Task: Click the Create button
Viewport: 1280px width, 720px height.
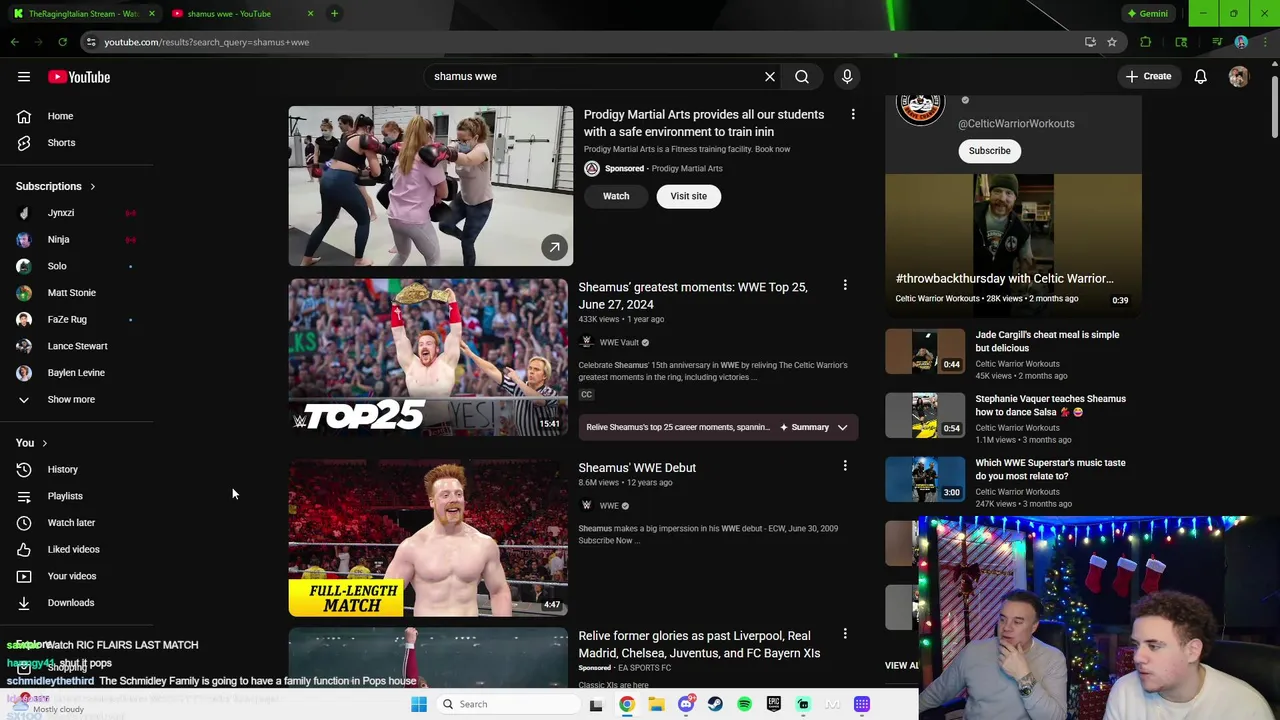Action: pyautogui.click(x=1148, y=76)
